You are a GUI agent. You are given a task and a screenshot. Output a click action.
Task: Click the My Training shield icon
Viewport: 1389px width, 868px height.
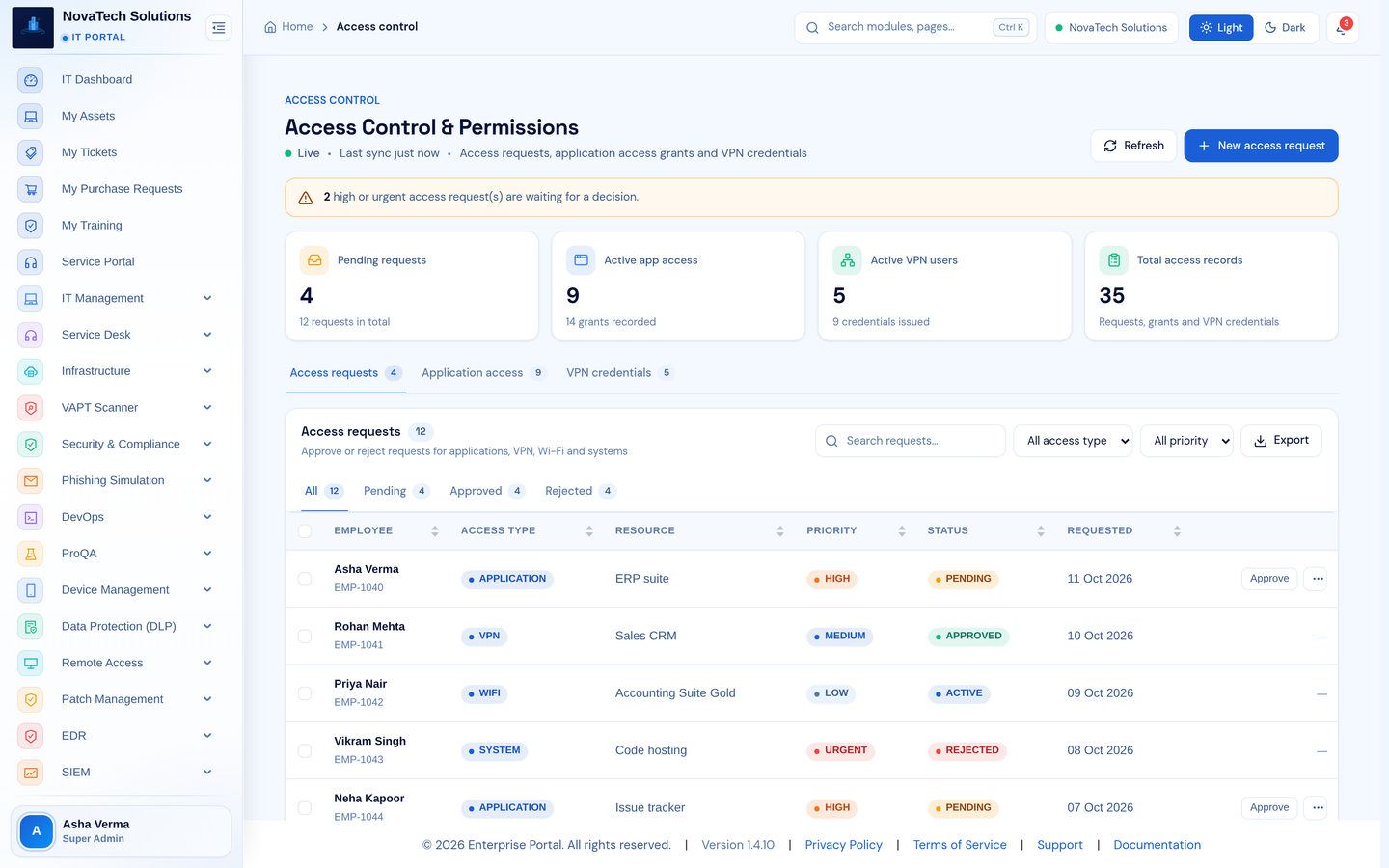point(31,226)
